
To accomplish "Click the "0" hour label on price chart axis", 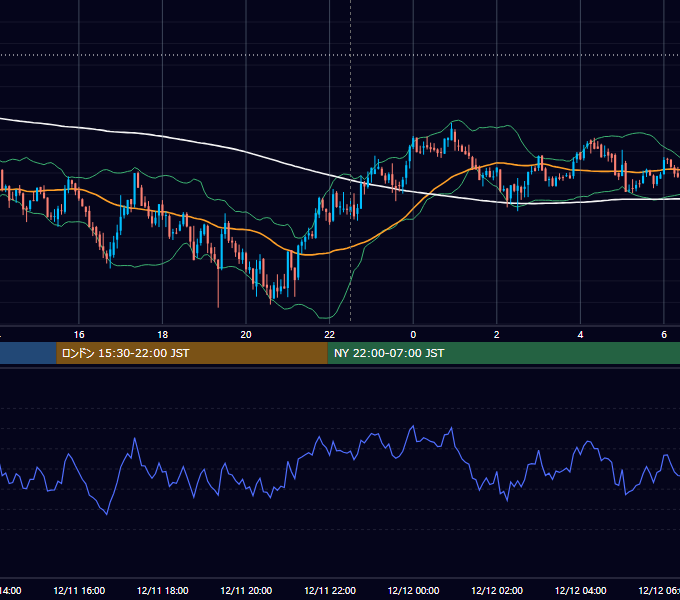I will (x=413, y=335).
